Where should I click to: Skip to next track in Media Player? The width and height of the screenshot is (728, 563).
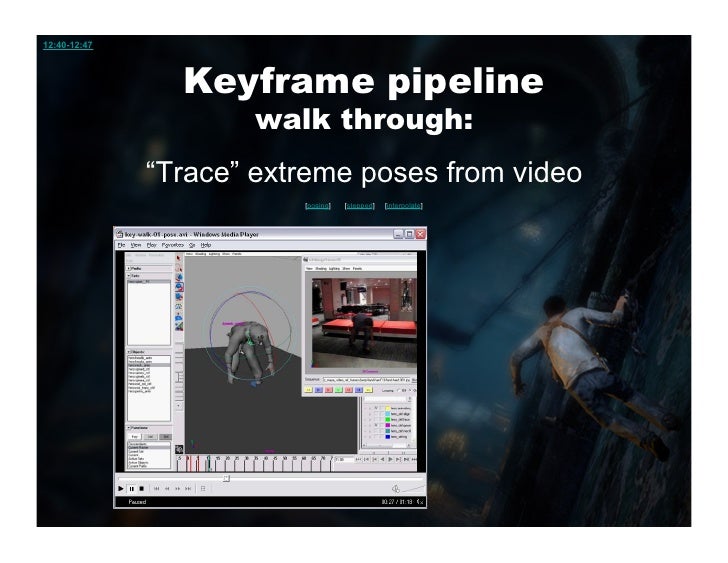[188, 488]
